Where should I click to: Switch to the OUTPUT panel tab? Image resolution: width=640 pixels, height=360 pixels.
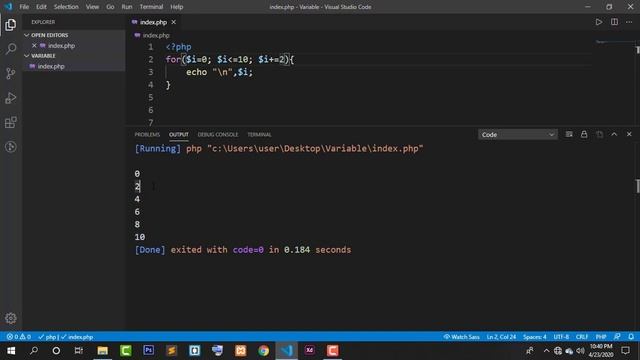click(x=179, y=134)
